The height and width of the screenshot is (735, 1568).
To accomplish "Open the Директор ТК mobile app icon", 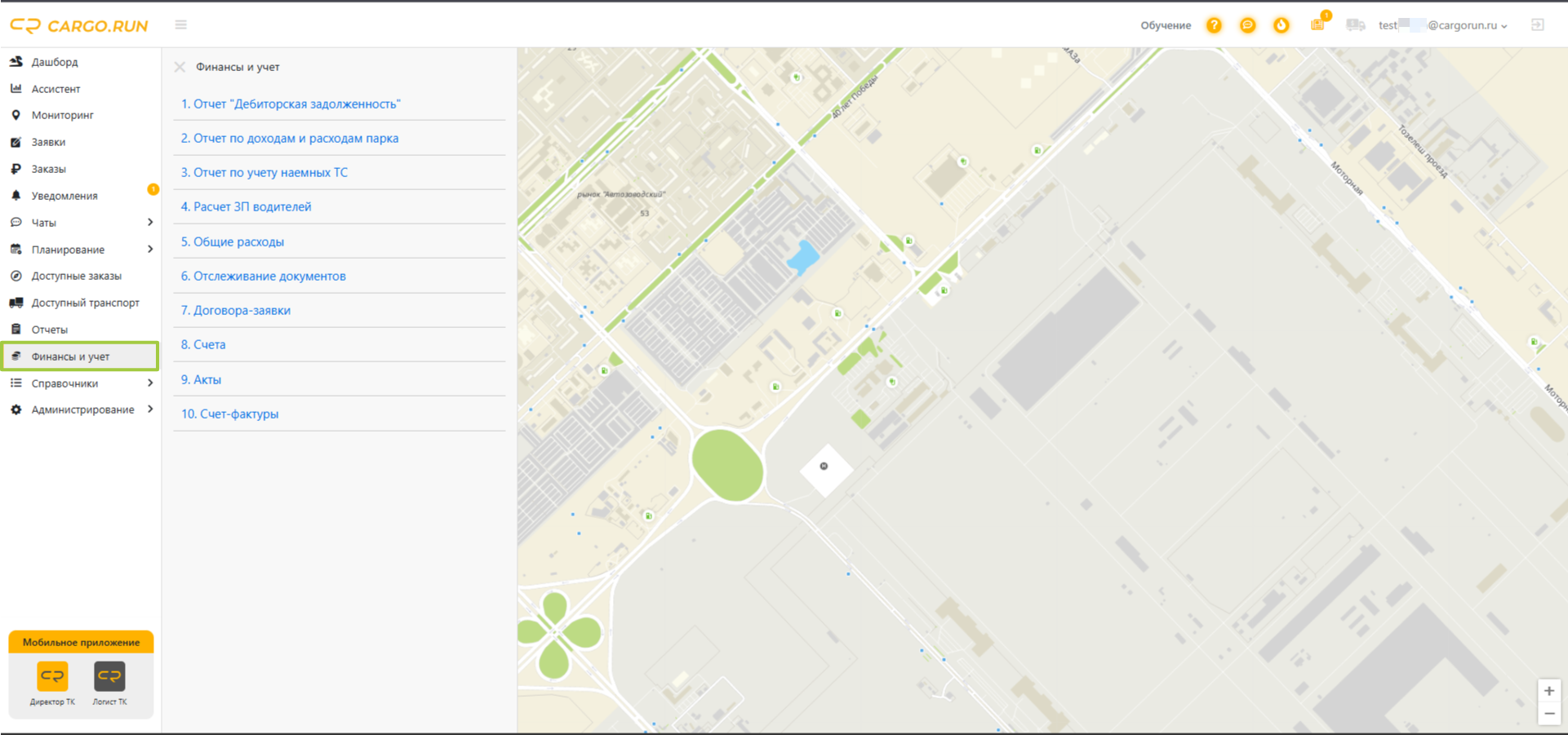I will 52,676.
